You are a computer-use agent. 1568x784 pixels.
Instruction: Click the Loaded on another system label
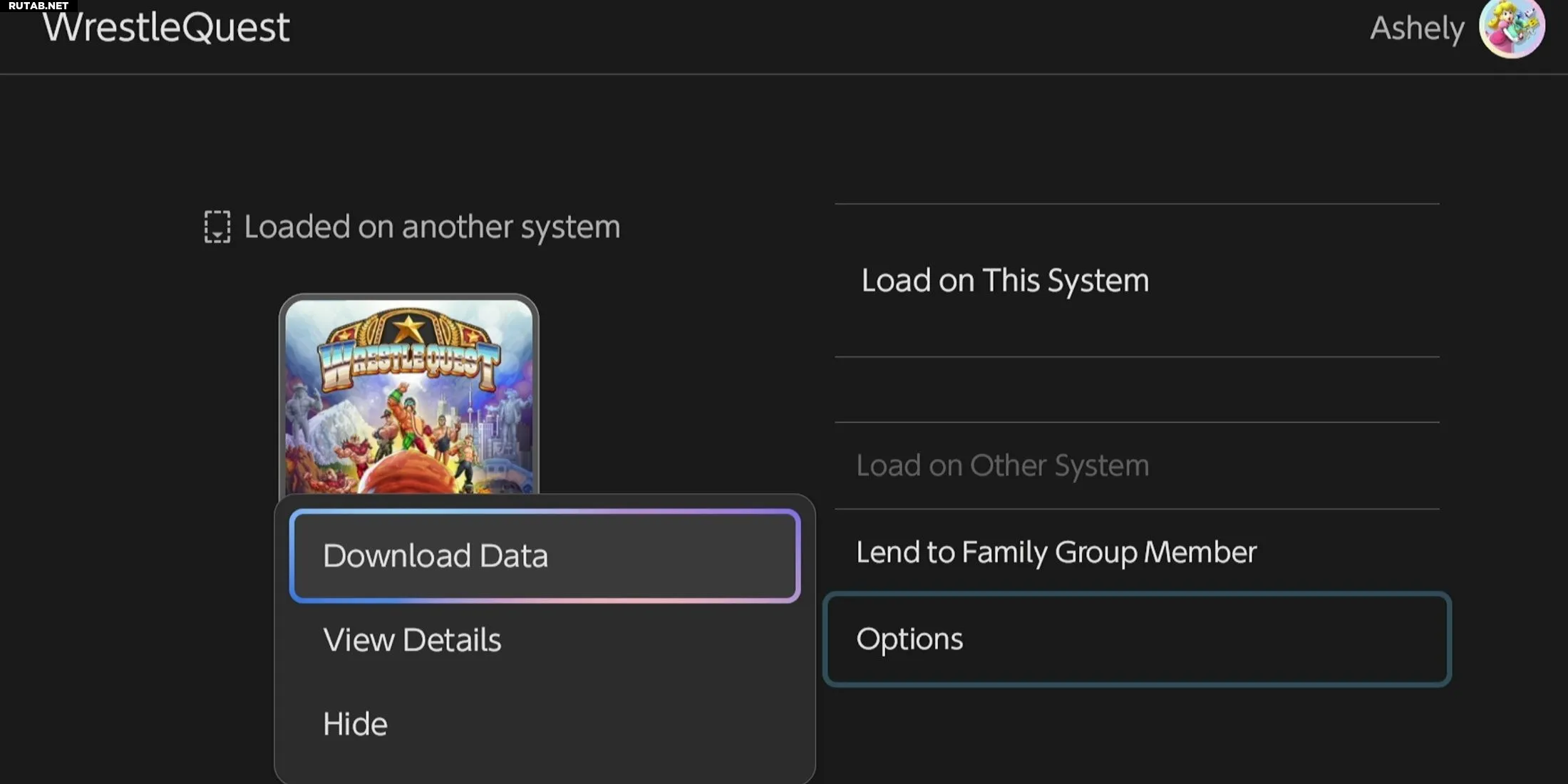432,227
